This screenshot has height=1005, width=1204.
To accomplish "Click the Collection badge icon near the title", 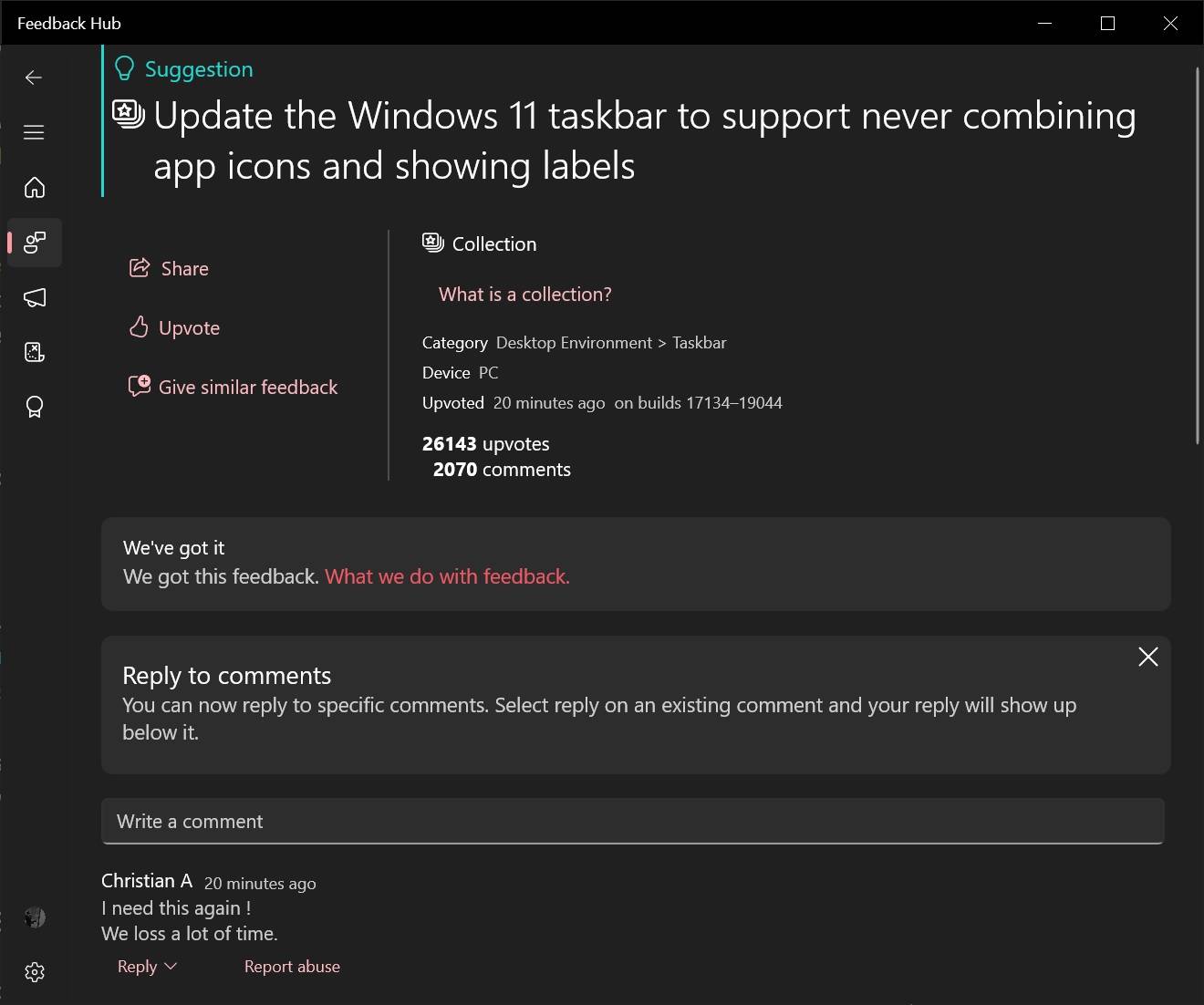I will pyautogui.click(x=128, y=113).
